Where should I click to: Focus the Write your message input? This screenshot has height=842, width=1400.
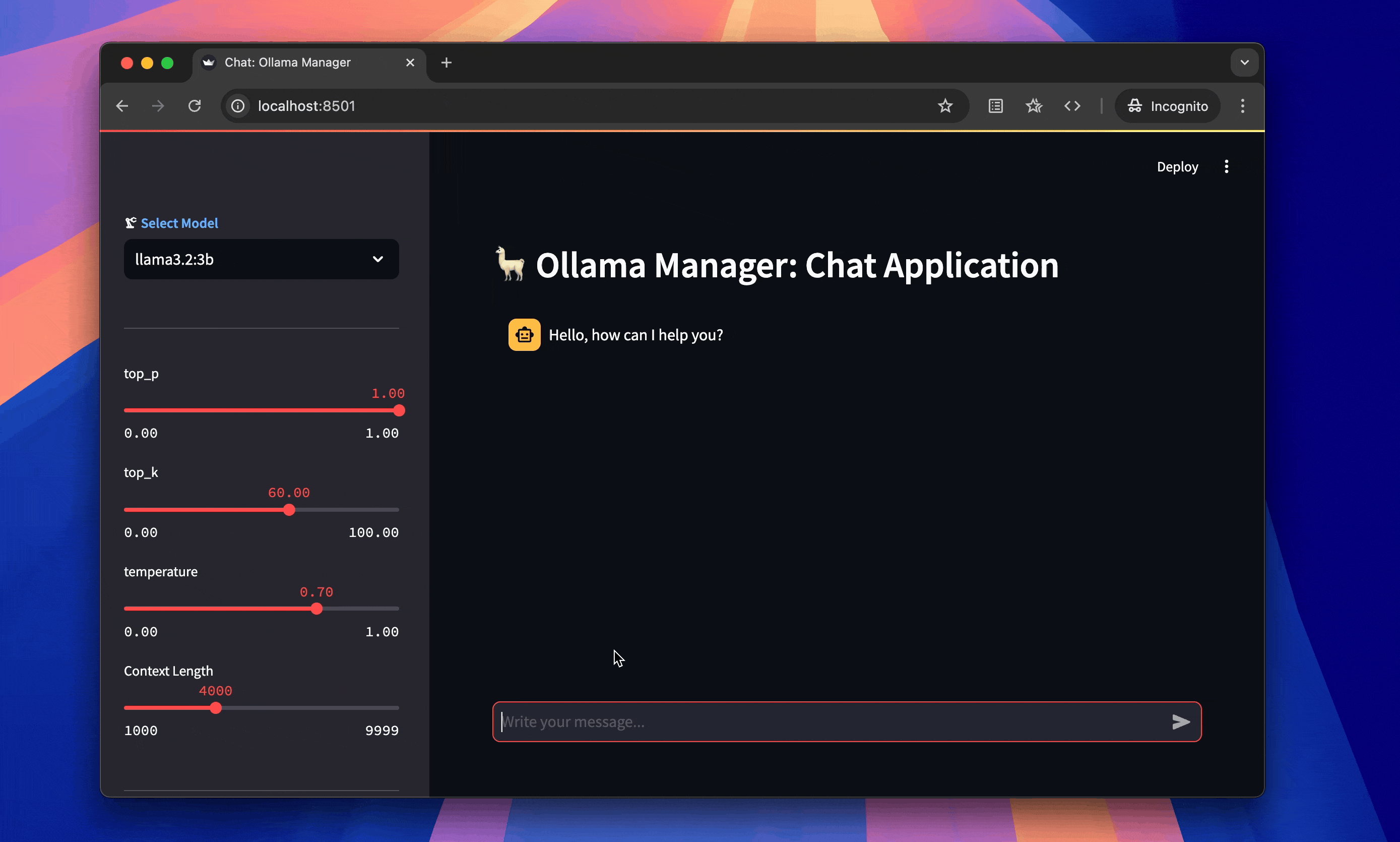click(828, 721)
